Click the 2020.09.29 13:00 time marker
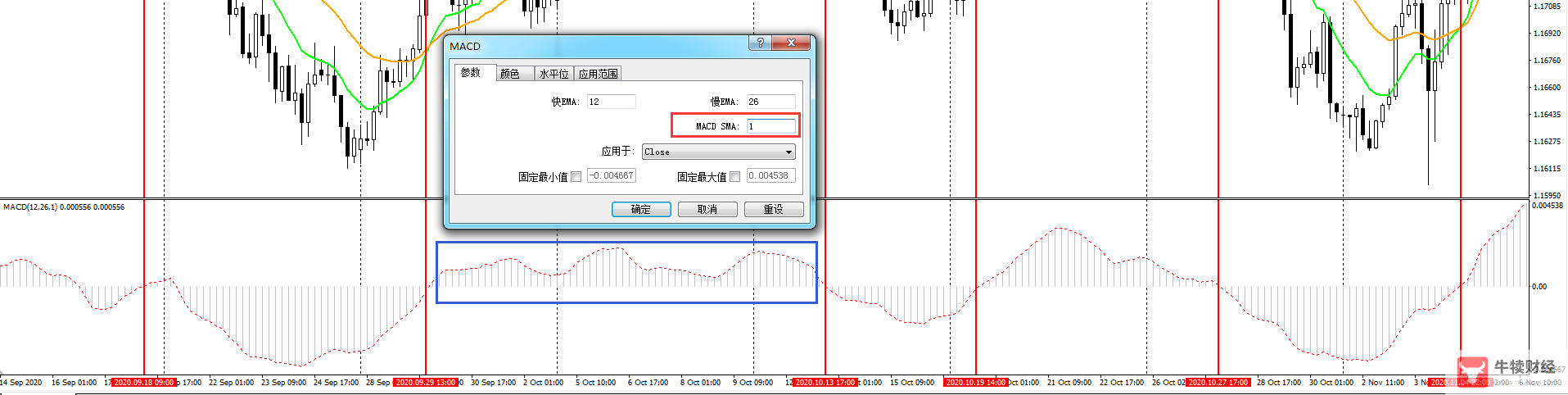 click(x=426, y=383)
